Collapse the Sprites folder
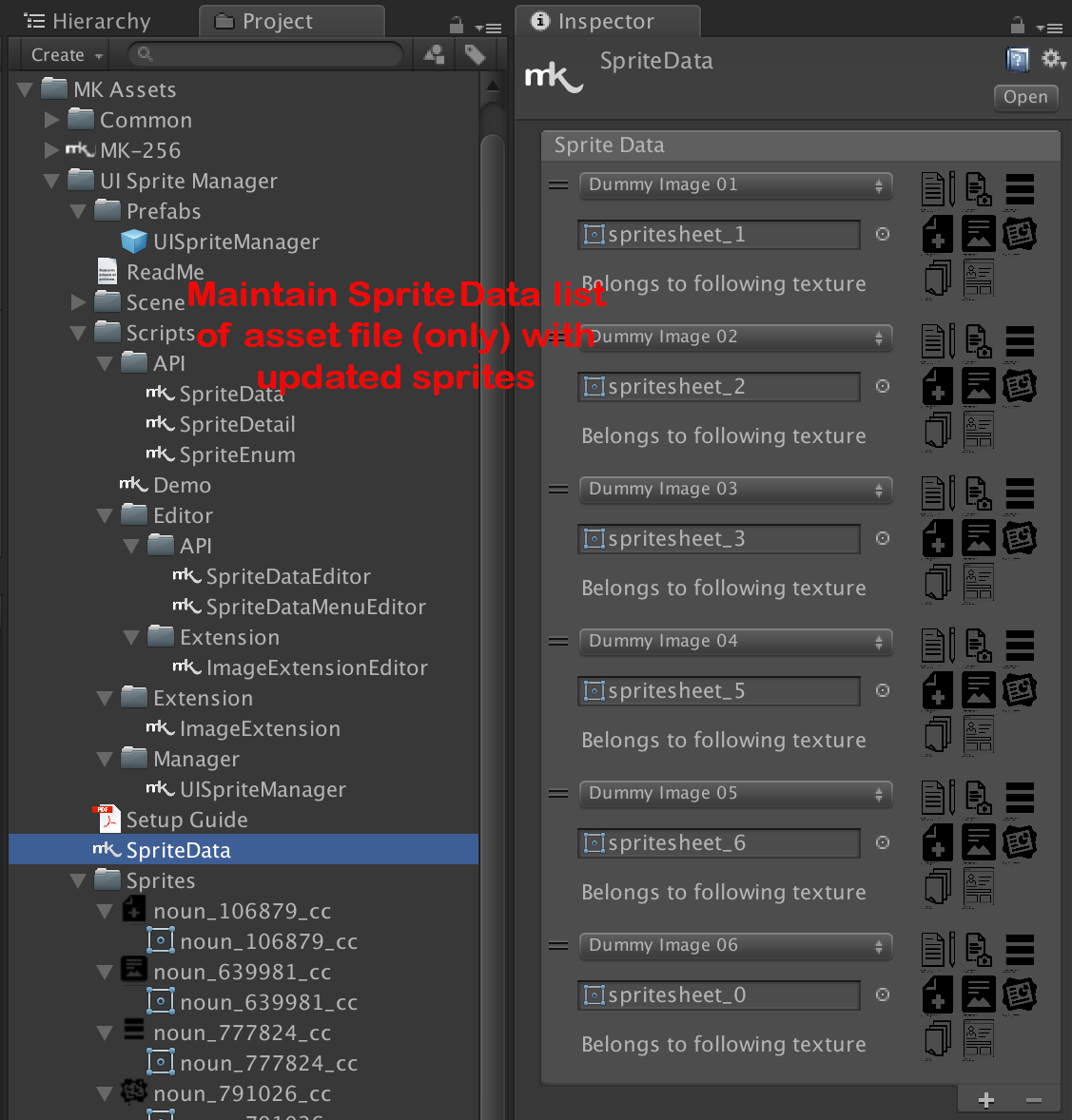The width and height of the screenshot is (1072, 1120). click(x=79, y=880)
